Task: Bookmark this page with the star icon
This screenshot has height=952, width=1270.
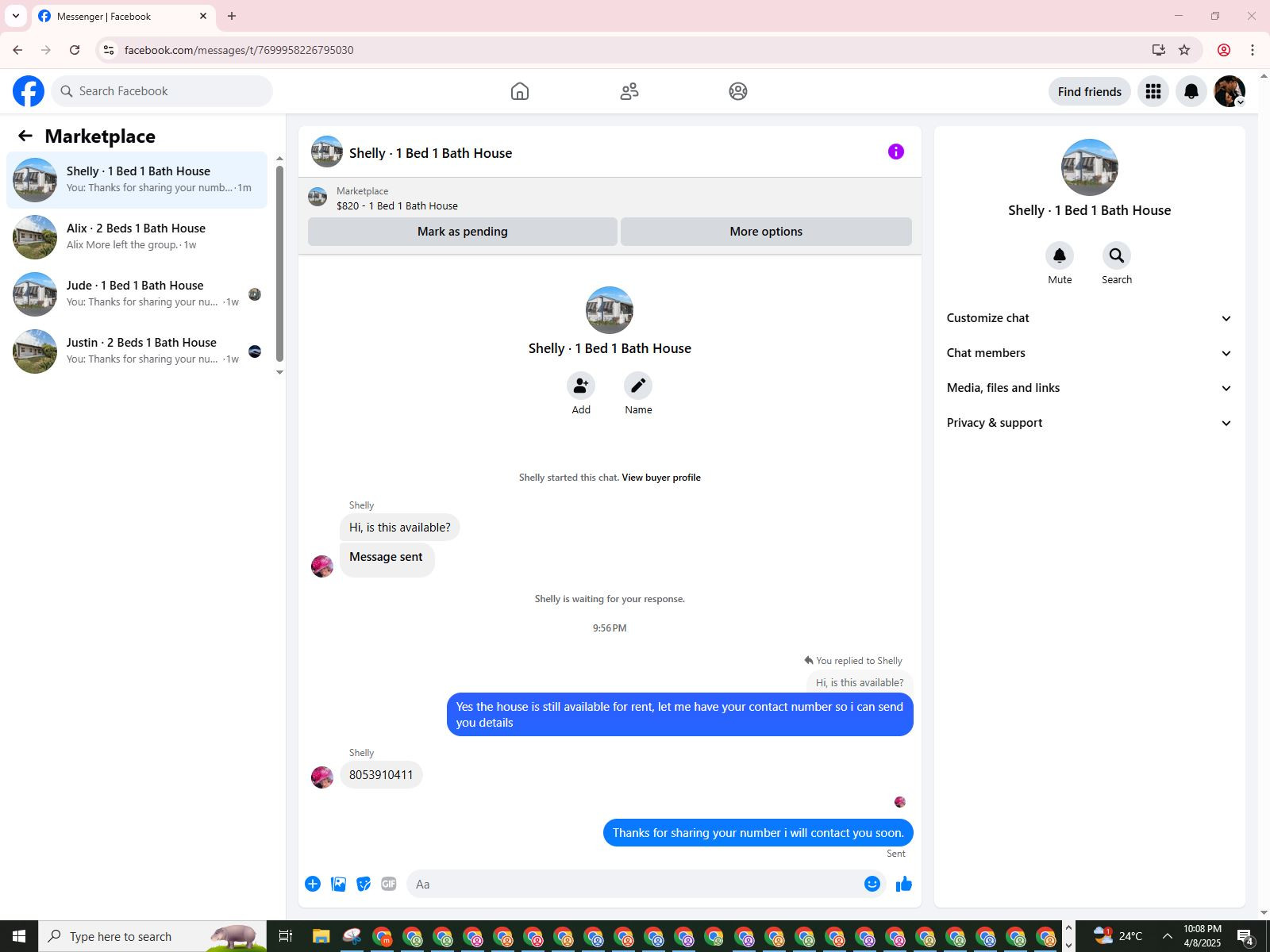Action: click(1184, 50)
